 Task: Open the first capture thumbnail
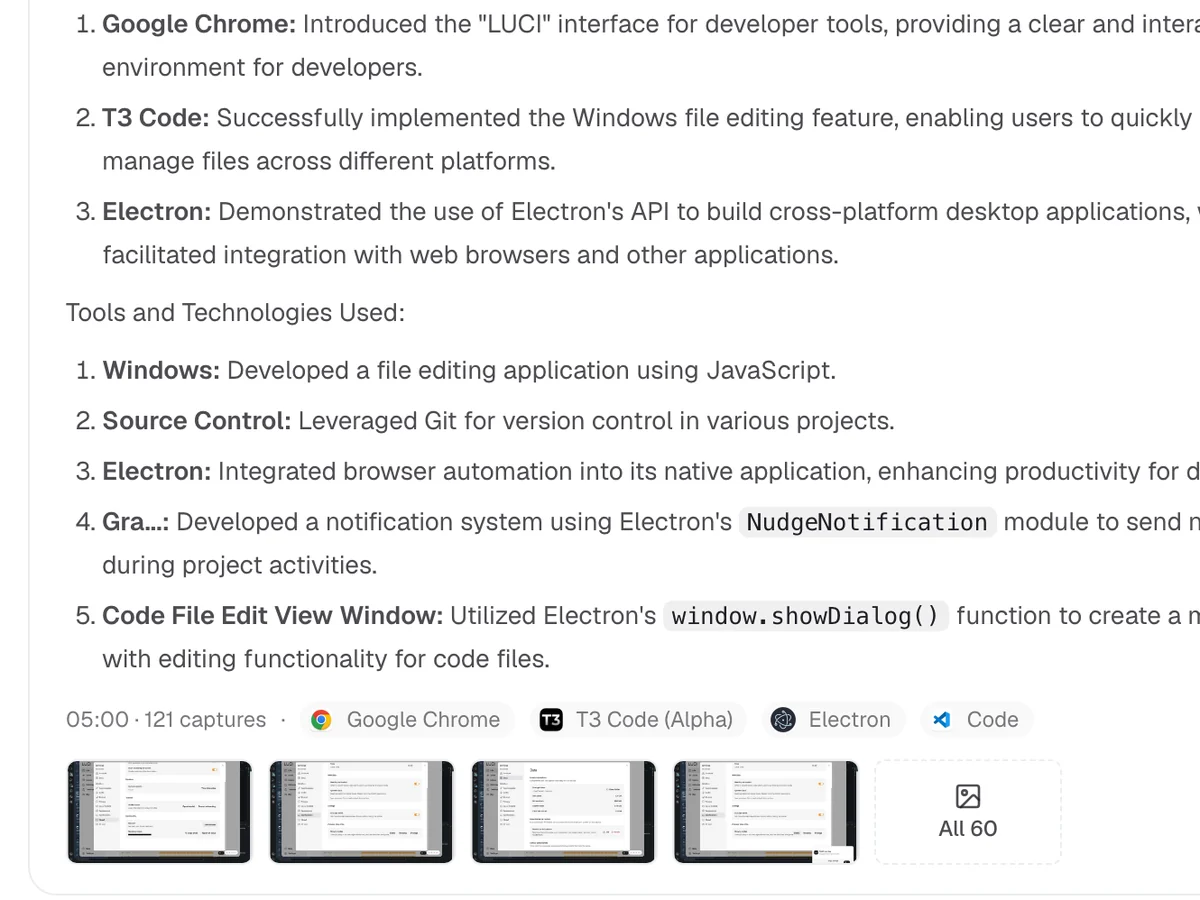click(x=160, y=811)
